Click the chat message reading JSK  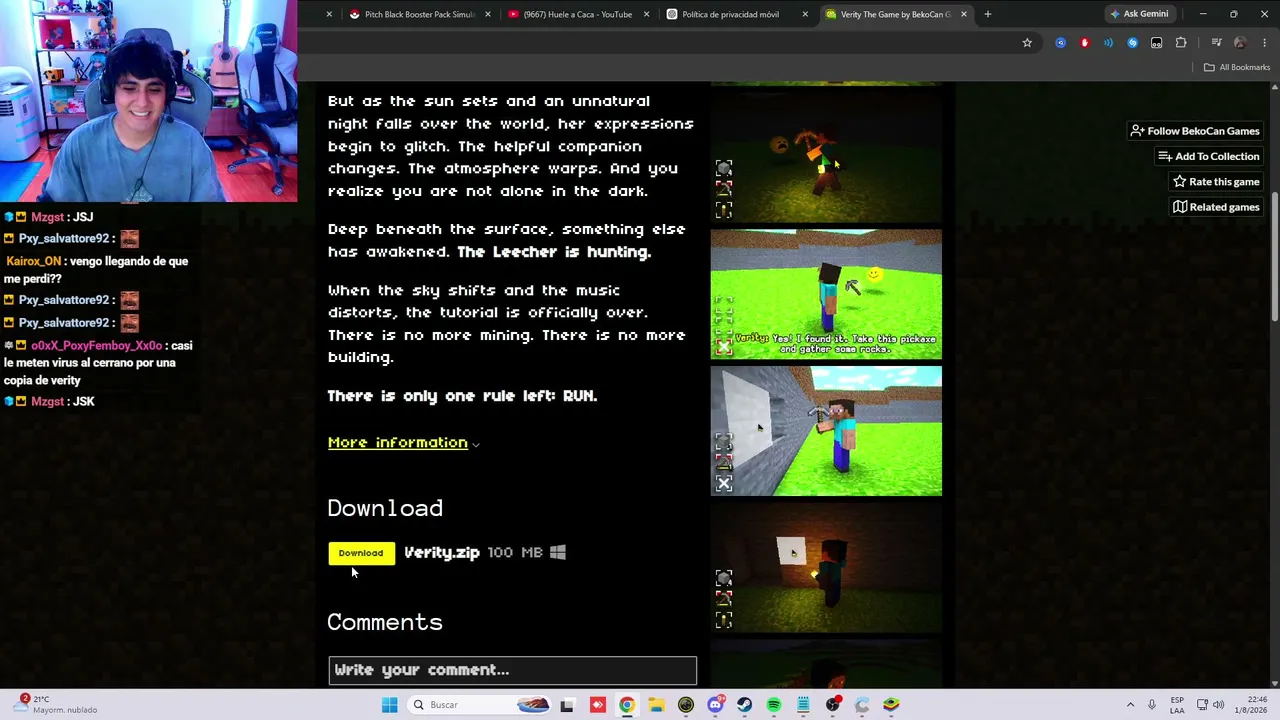pyautogui.click(x=83, y=401)
